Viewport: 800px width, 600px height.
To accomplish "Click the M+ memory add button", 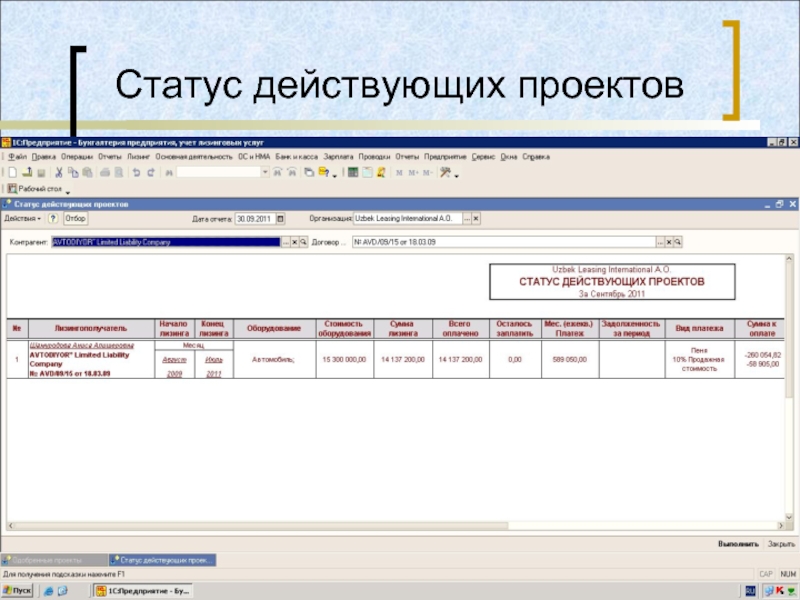I will point(413,173).
